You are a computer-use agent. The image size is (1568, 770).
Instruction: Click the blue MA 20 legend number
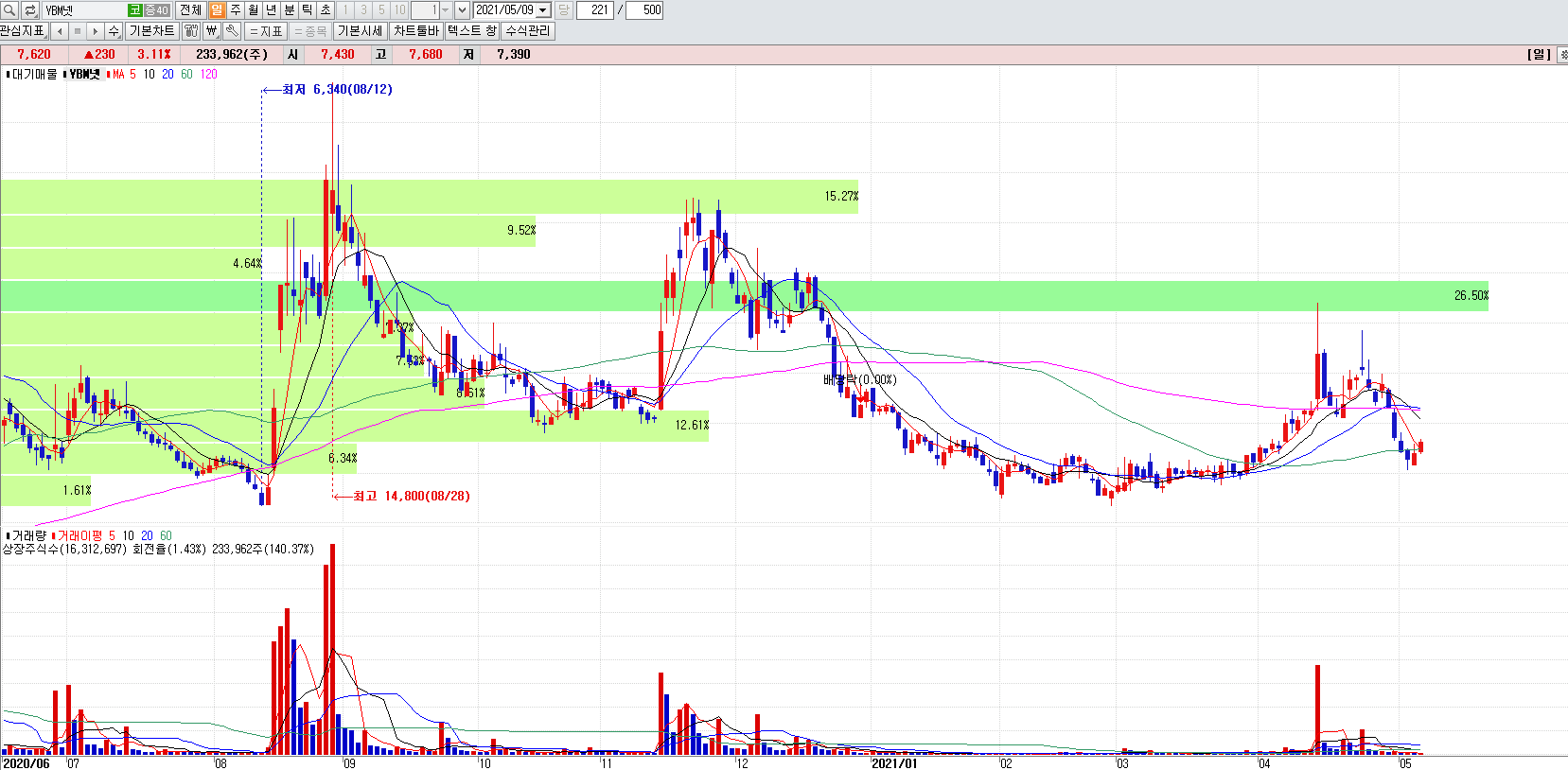(167, 74)
